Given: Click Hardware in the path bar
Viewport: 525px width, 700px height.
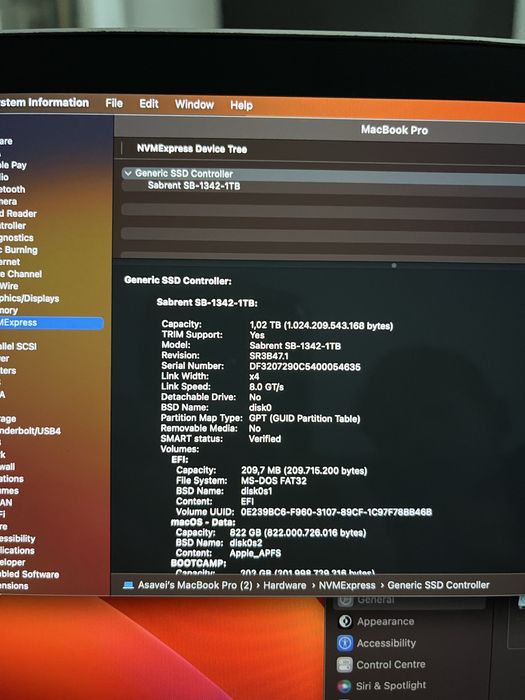Looking at the screenshot, I should point(284,585).
